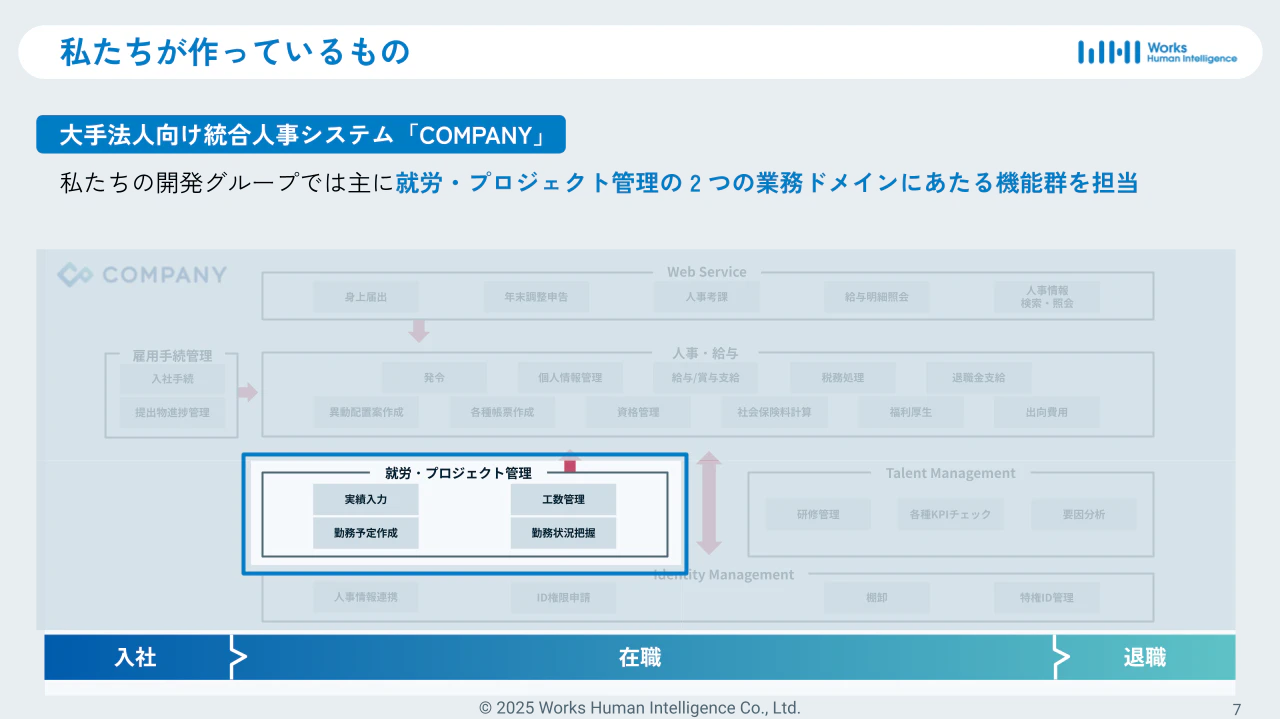This screenshot has width=1280, height=719.
Task: Click the 人事情報 検索・照会 box
Action: (1047, 297)
